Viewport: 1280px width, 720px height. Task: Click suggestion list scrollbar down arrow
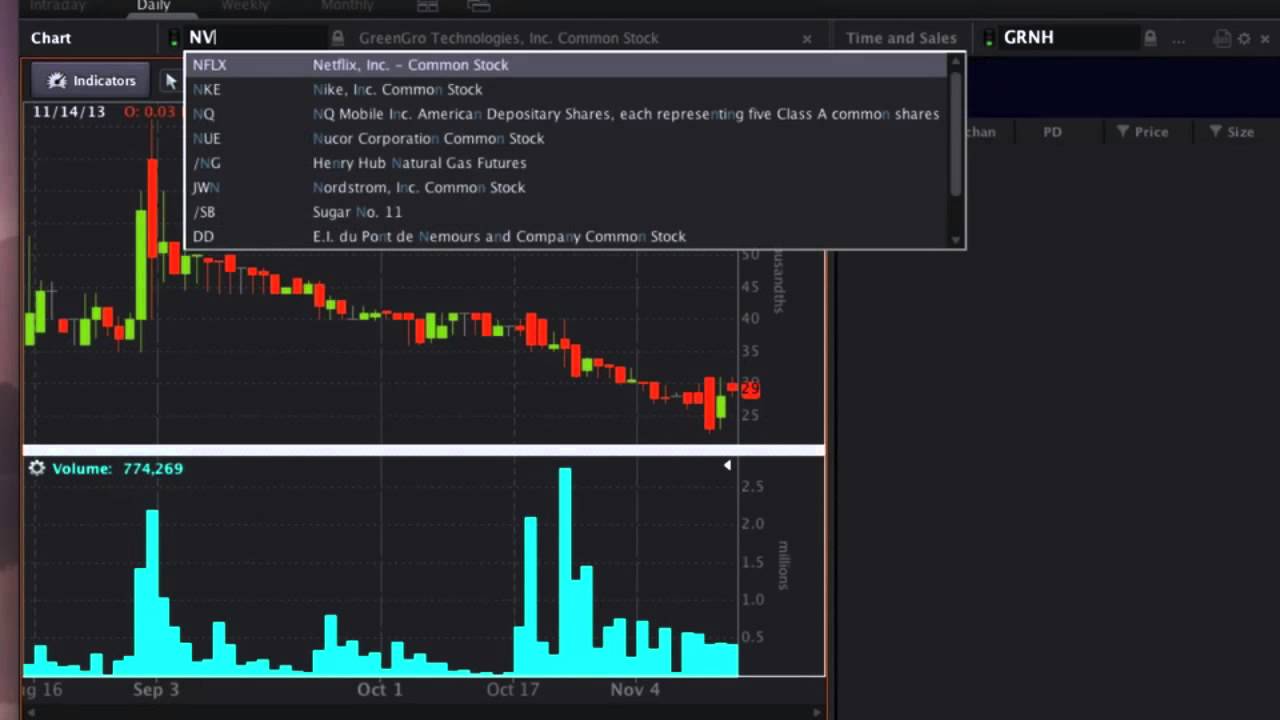click(956, 240)
